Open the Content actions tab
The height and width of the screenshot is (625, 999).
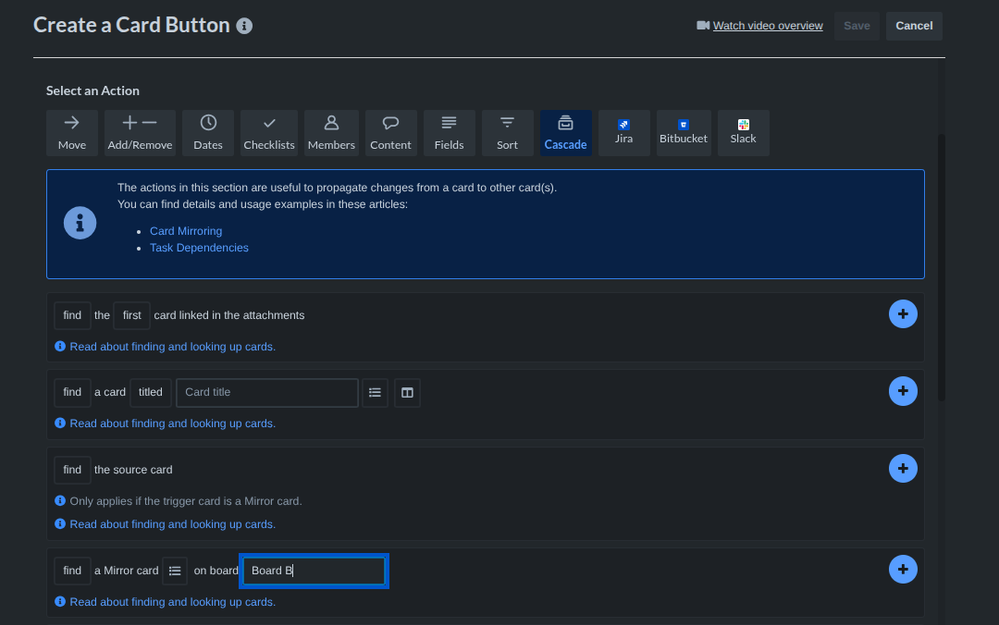pyautogui.click(x=391, y=133)
